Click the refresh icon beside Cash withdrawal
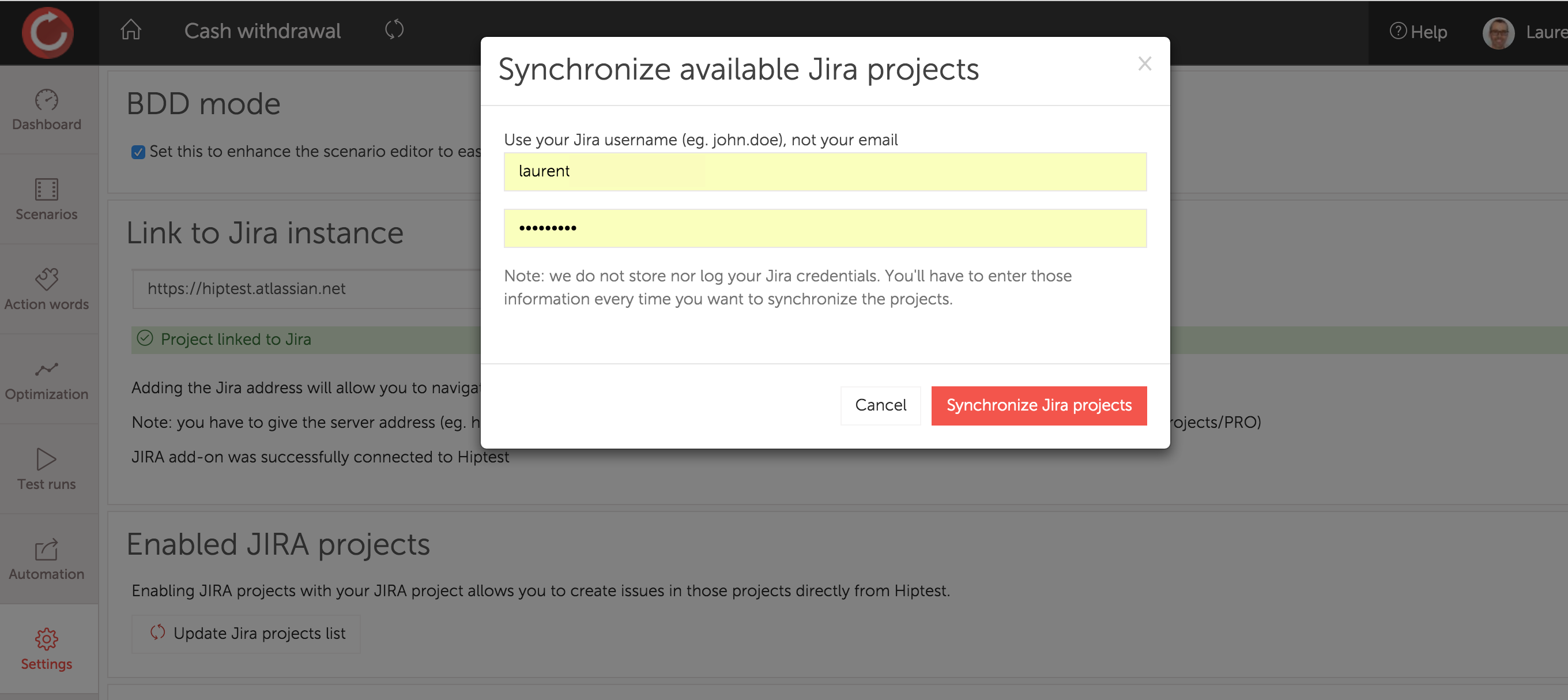This screenshot has height=700, width=1568. pyautogui.click(x=394, y=29)
